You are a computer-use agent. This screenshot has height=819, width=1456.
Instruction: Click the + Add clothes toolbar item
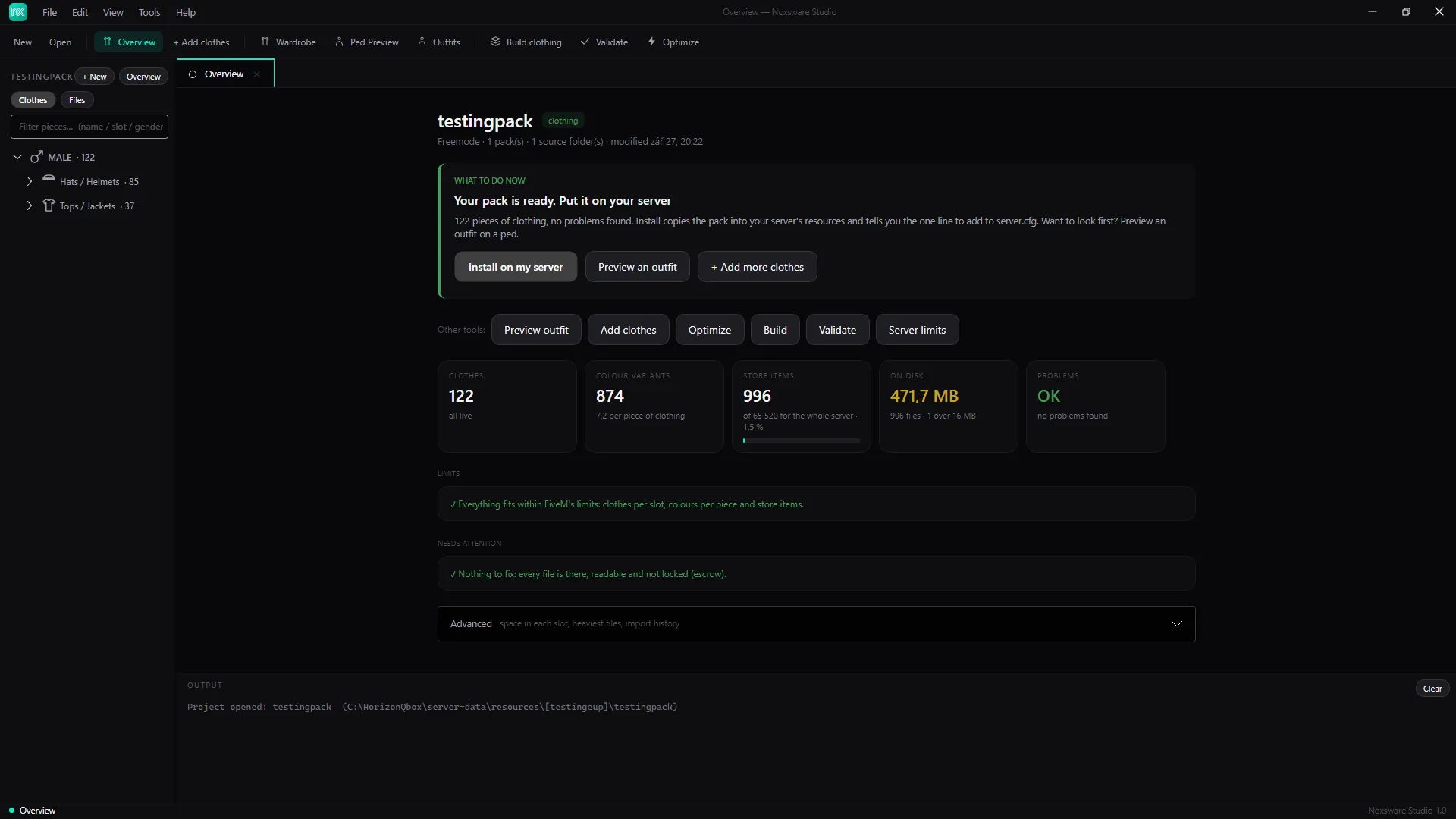click(x=201, y=42)
